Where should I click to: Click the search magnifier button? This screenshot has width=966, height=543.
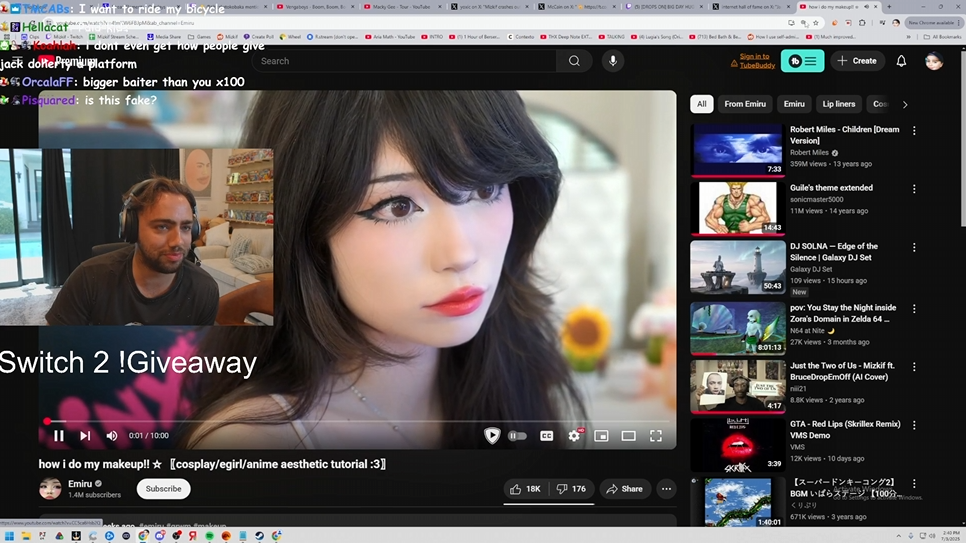click(574, 61)
